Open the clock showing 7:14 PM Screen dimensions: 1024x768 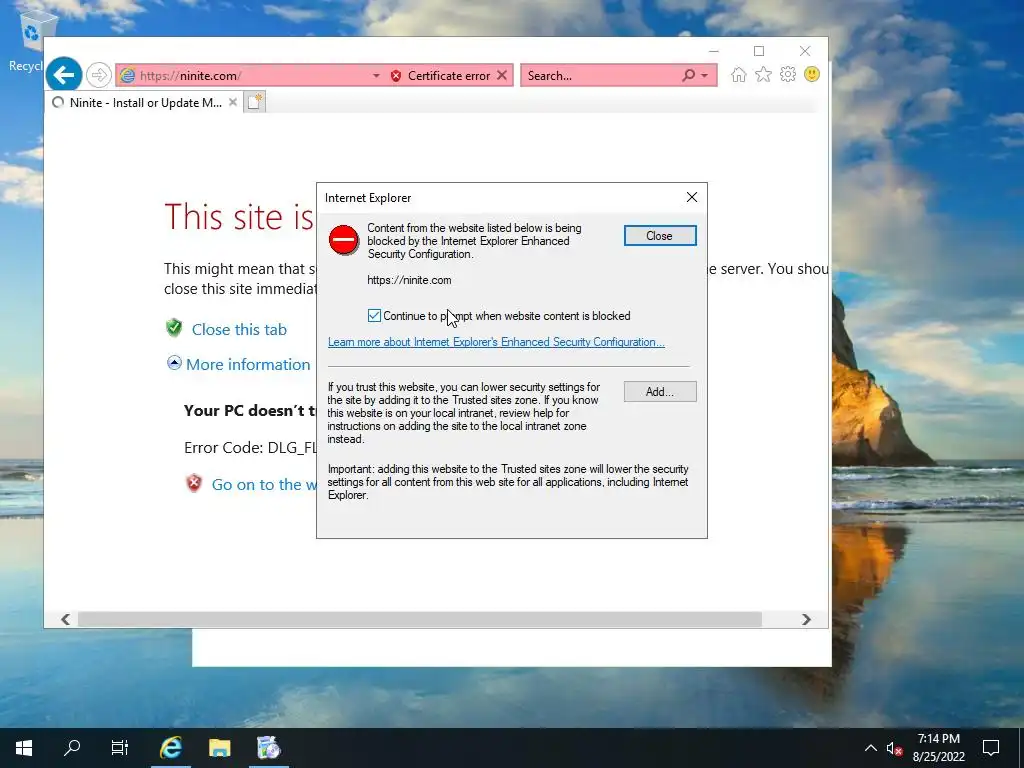938,748
